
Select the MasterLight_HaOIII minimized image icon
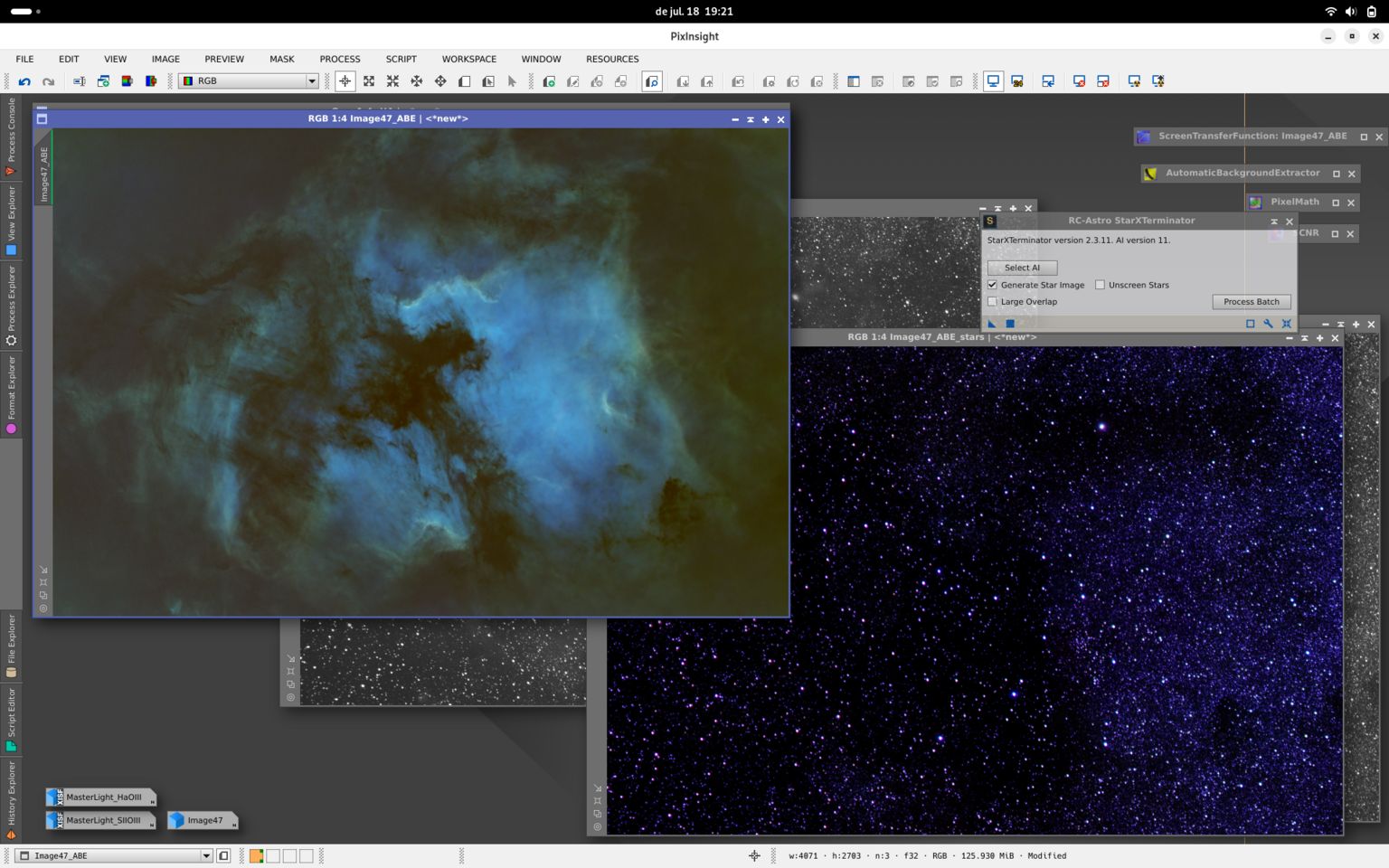(x=101, y=797)
